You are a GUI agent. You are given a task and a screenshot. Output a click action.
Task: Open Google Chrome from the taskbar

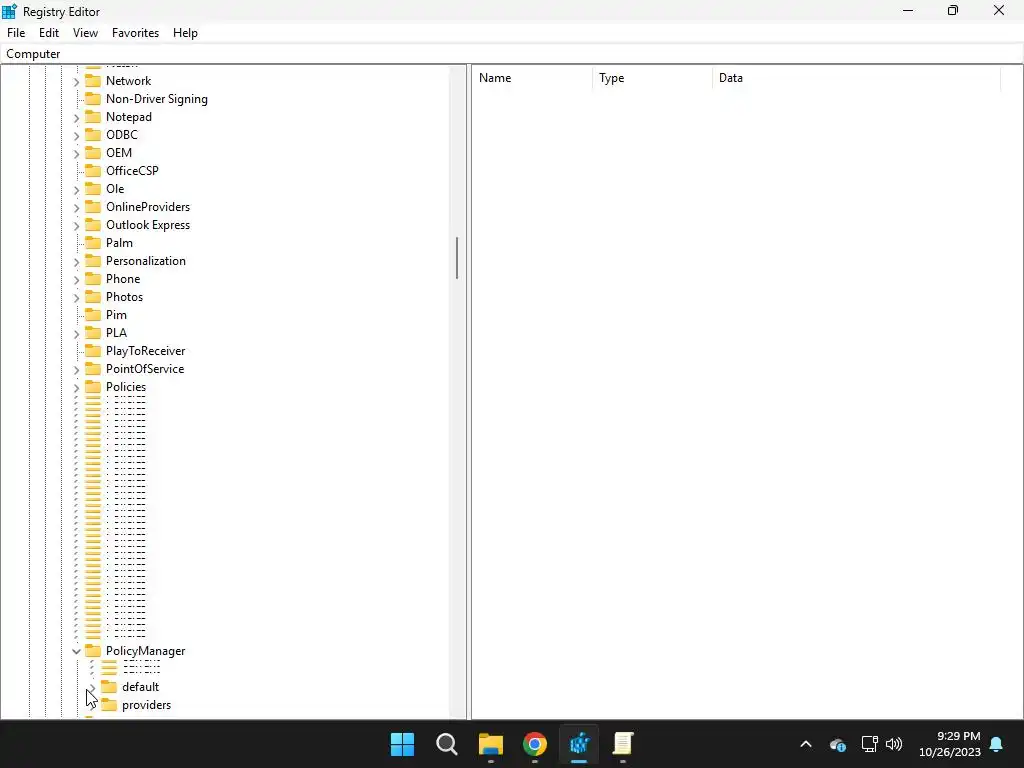(535, 744)
